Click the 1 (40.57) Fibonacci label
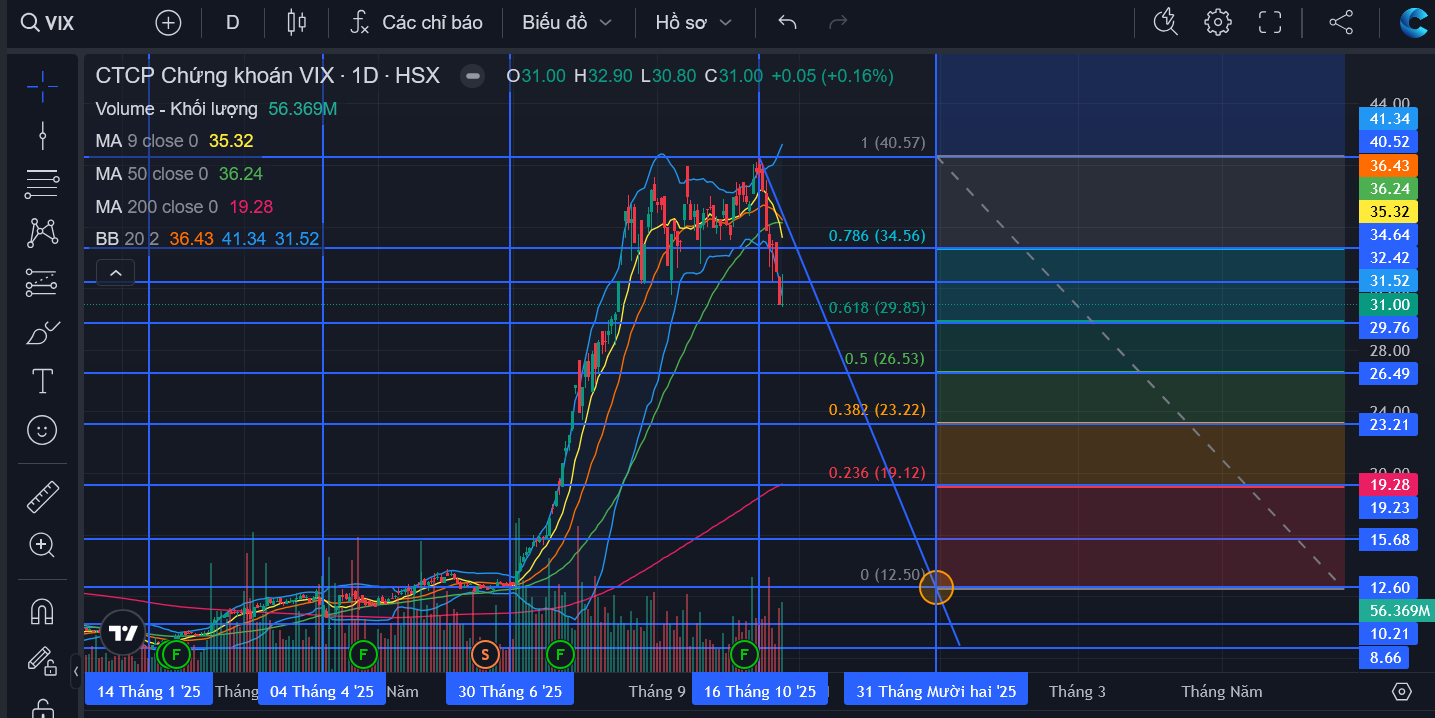 893,143
